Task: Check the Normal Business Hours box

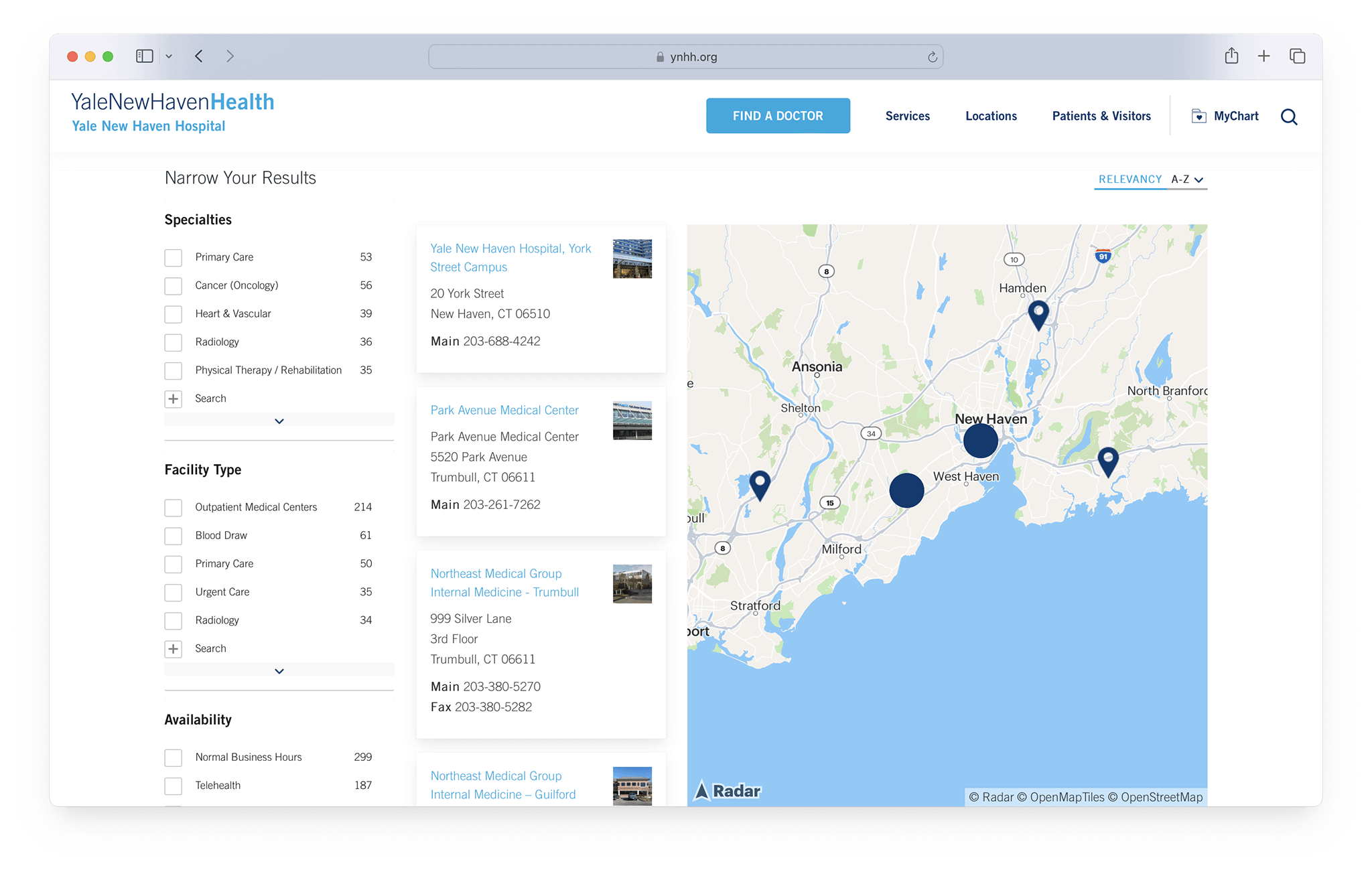Action: (174, 757)
